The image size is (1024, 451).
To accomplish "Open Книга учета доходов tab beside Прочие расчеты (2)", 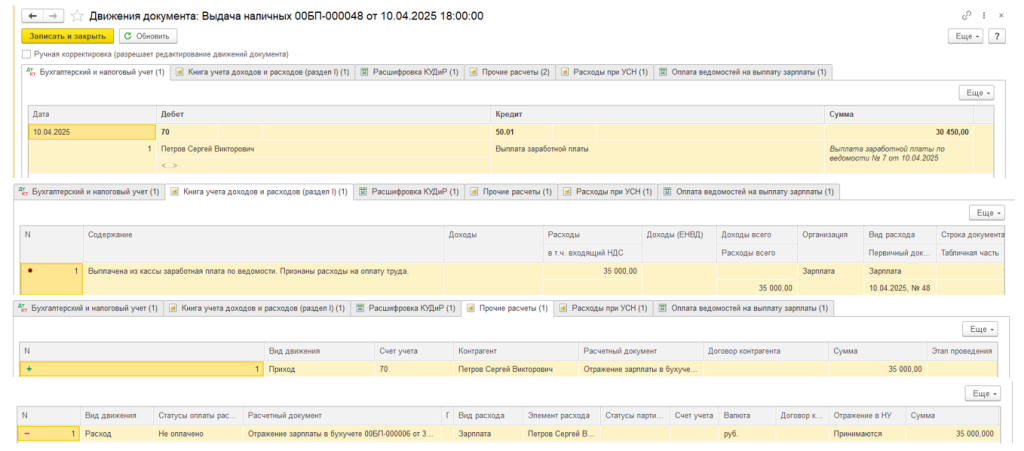I will coord(263,72).
